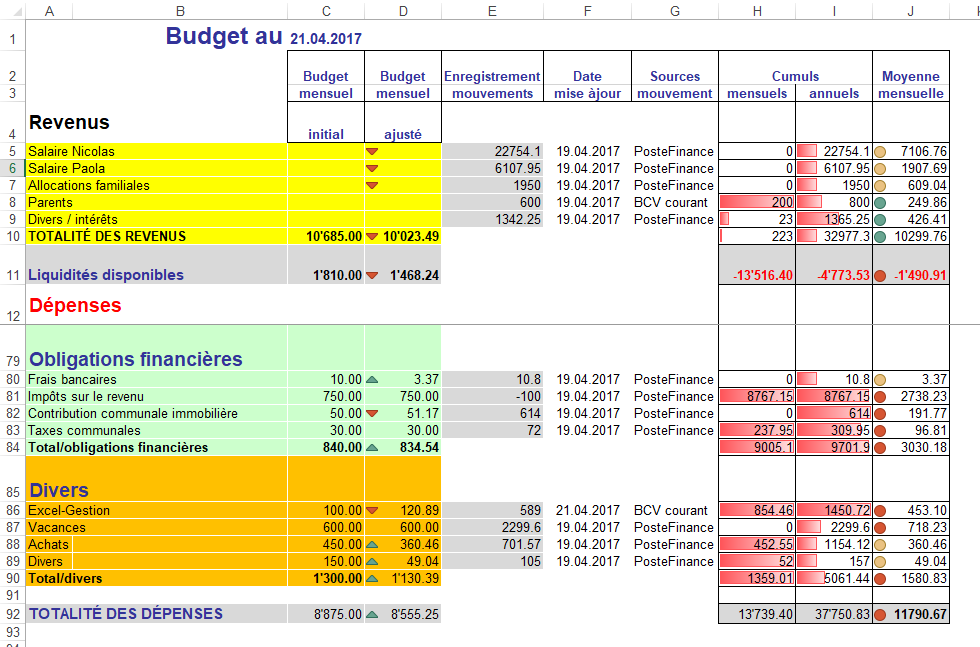
Task: Click the yellow circle beside 7106.76
Action: tap(880, 151)
